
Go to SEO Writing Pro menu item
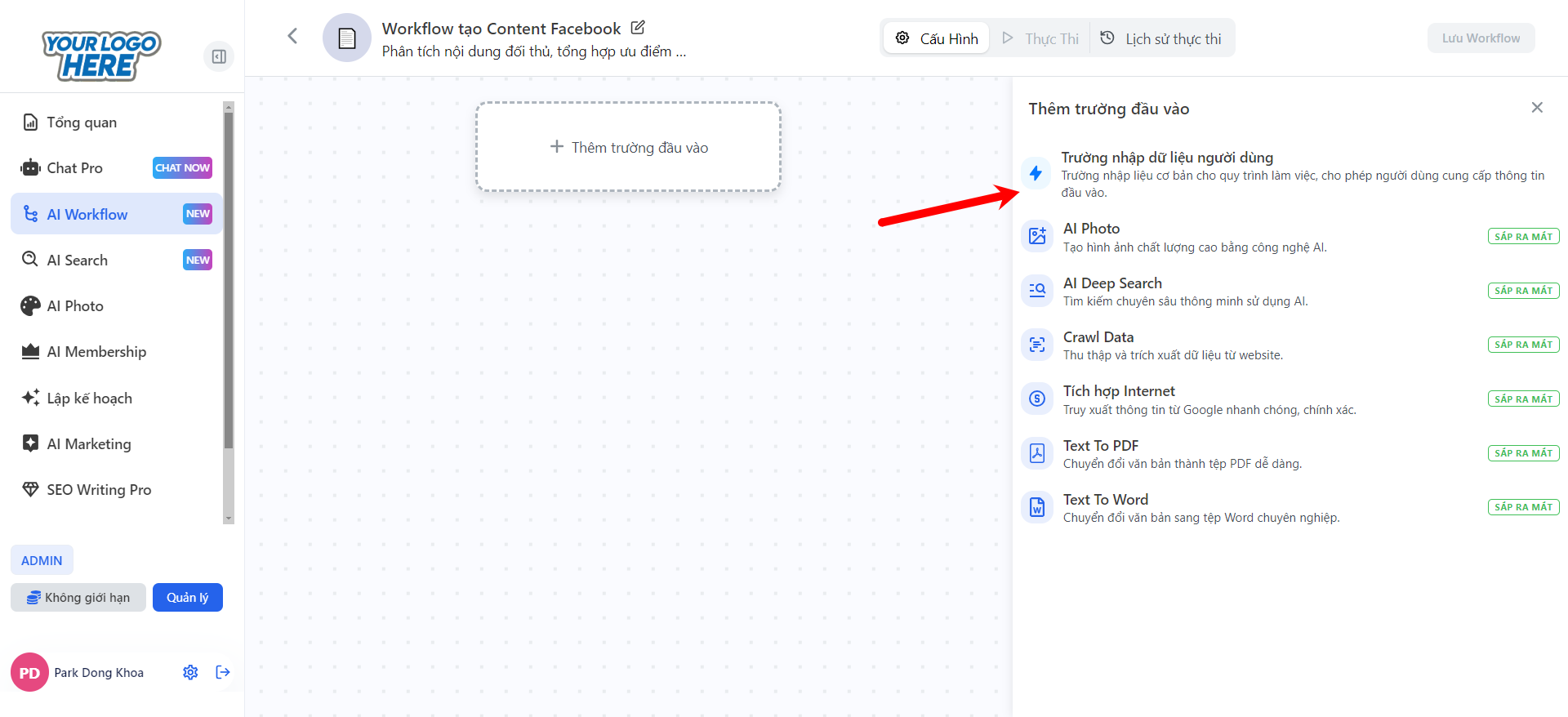point(99,490)
